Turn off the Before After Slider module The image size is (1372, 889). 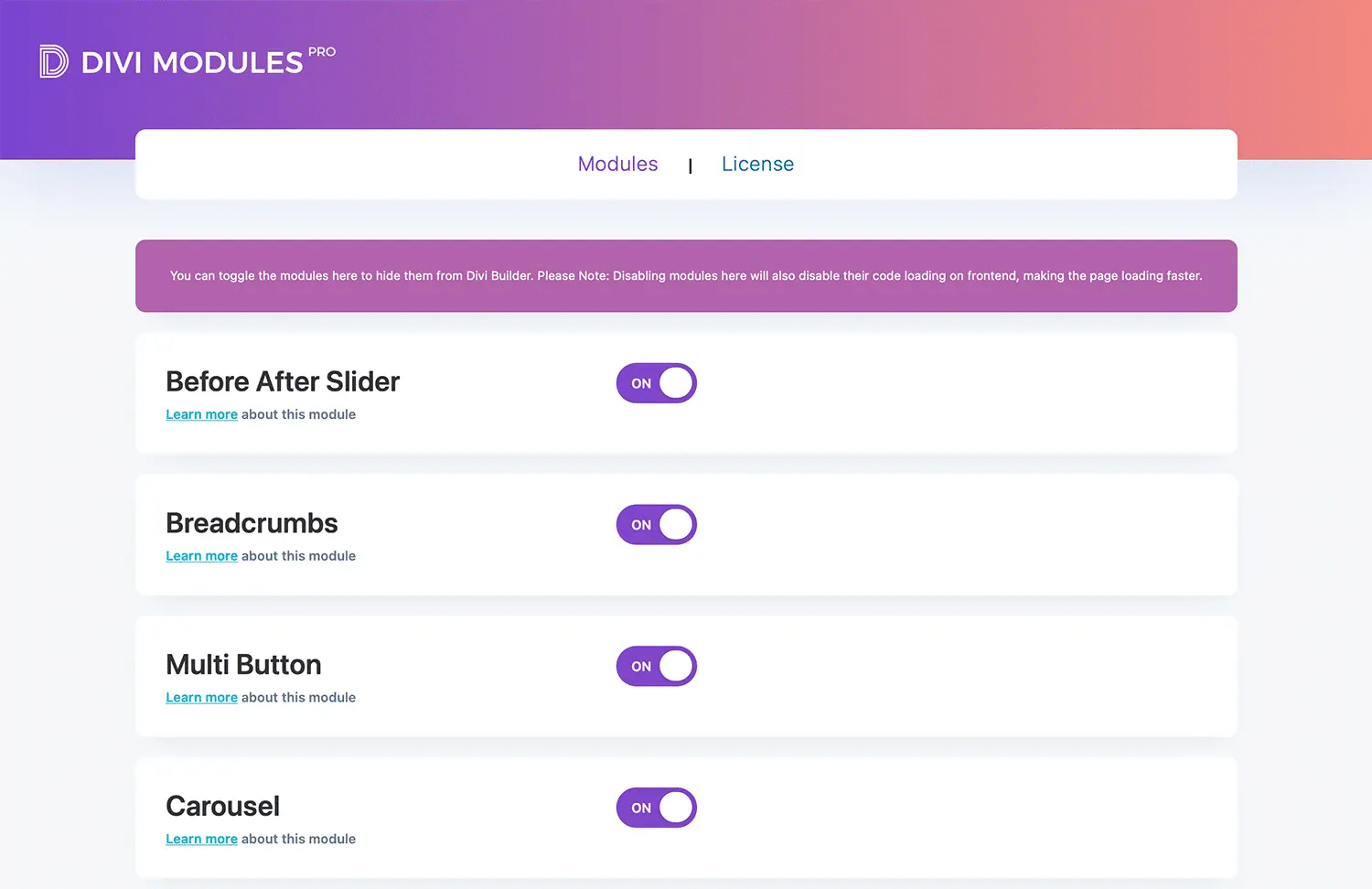[x=656, y=382]
